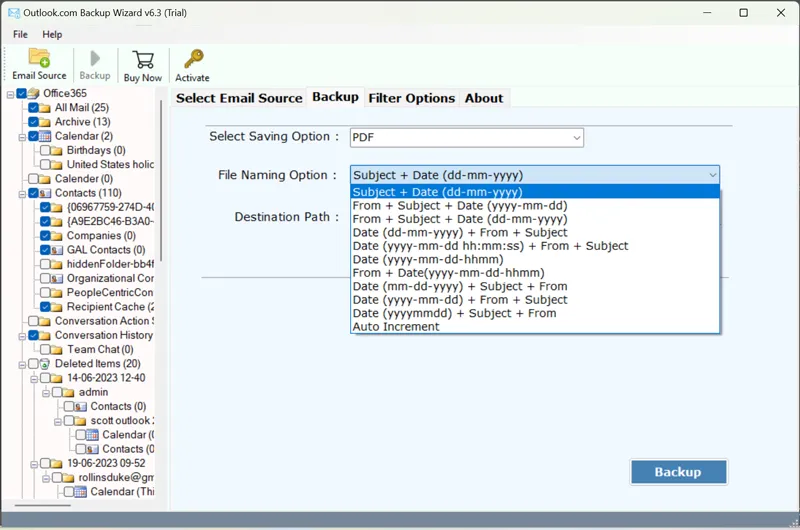Open the Help menu
The height and width of the screenshot is (530, 800).
coord(52,34)
